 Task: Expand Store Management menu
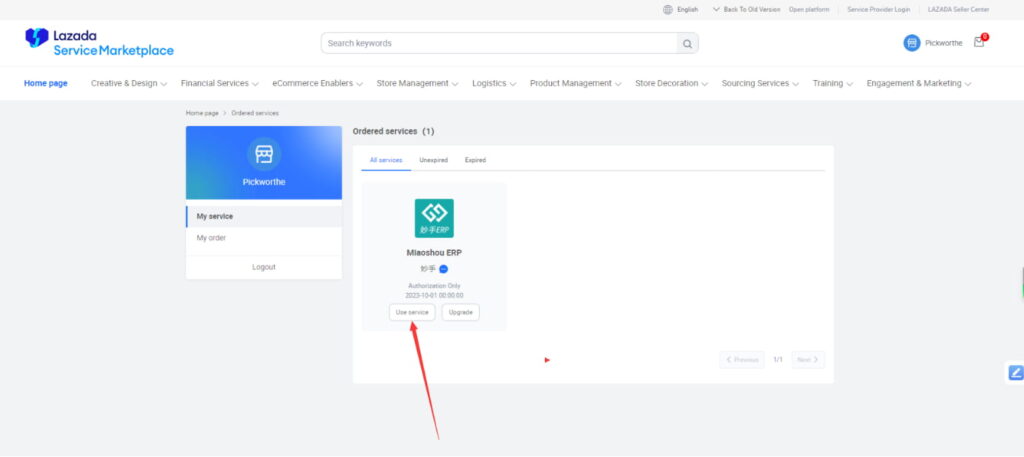click(417, 84)
